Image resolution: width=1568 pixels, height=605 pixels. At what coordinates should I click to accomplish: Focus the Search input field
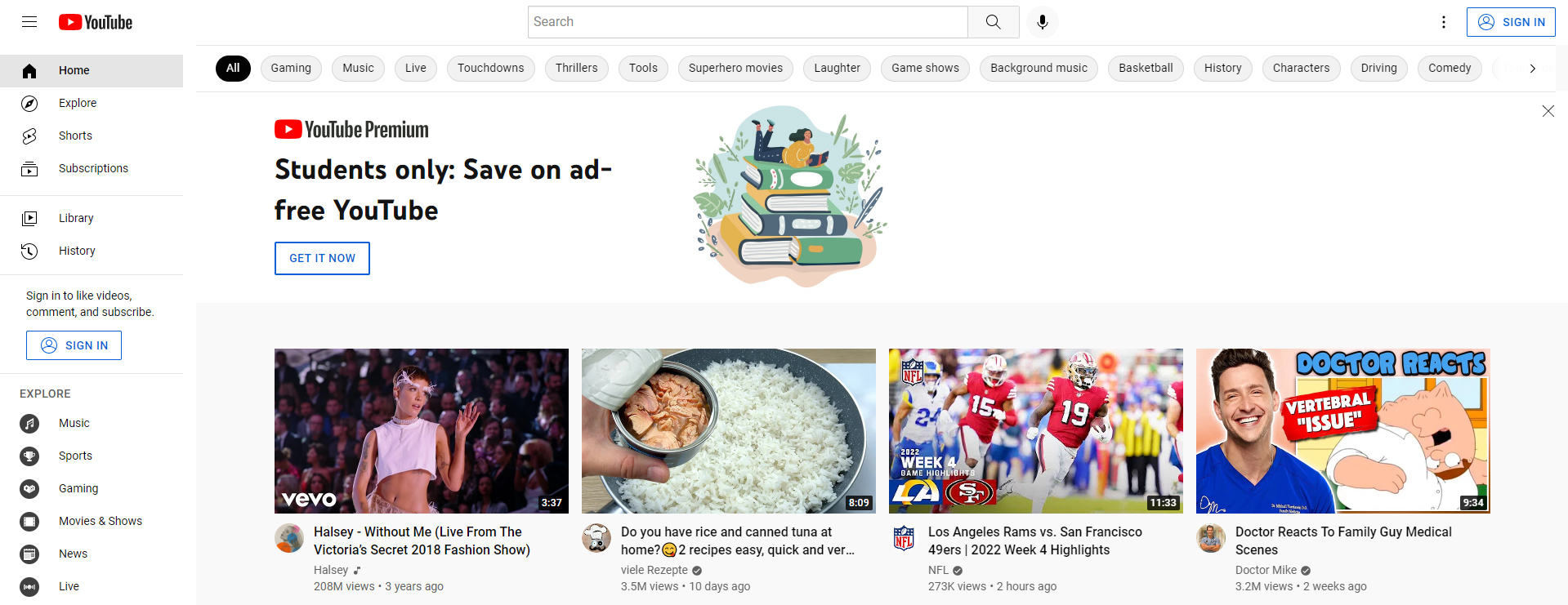748,22
